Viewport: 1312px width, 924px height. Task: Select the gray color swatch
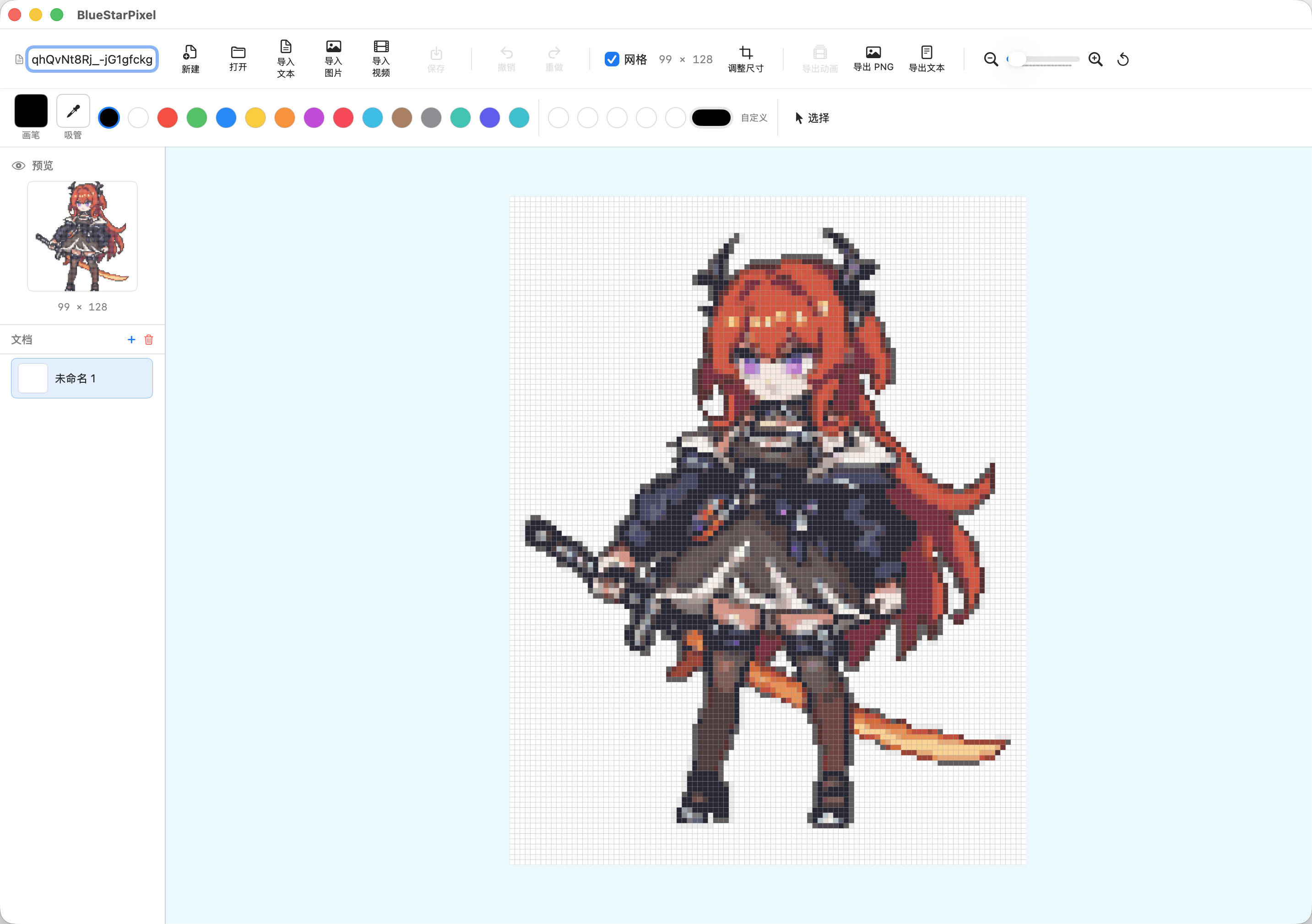(x=431, y=118)
